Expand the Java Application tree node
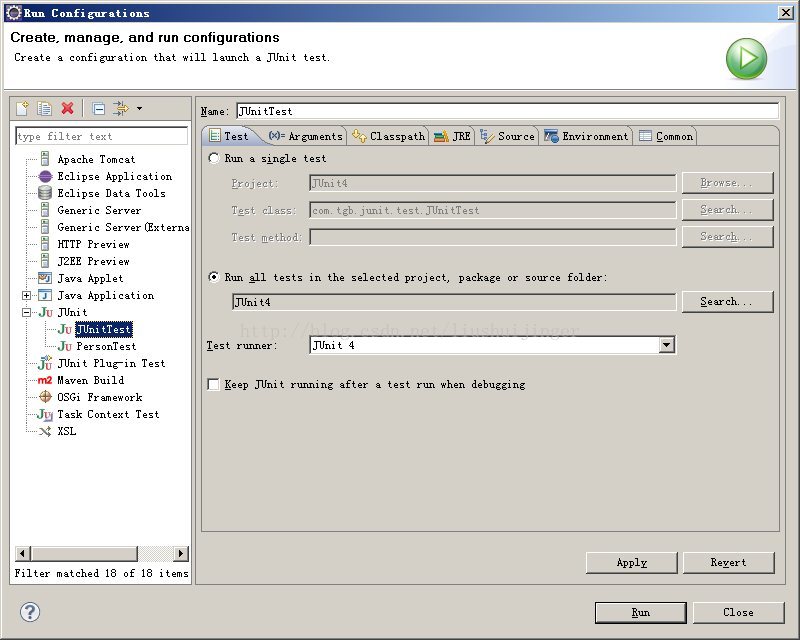800x640 pixels. click(x=27, y=296)
